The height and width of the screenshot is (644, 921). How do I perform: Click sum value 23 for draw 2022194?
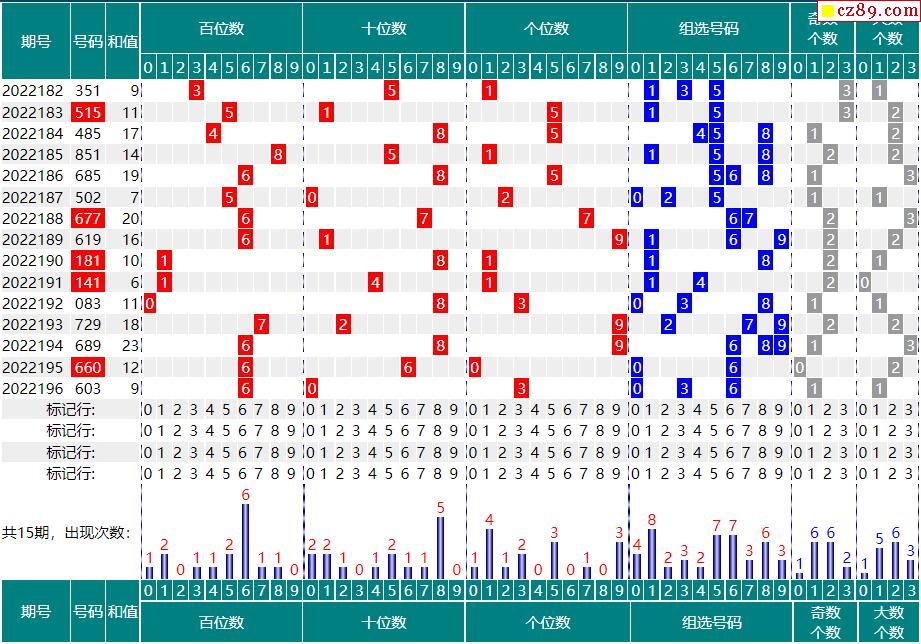[130, 346]
